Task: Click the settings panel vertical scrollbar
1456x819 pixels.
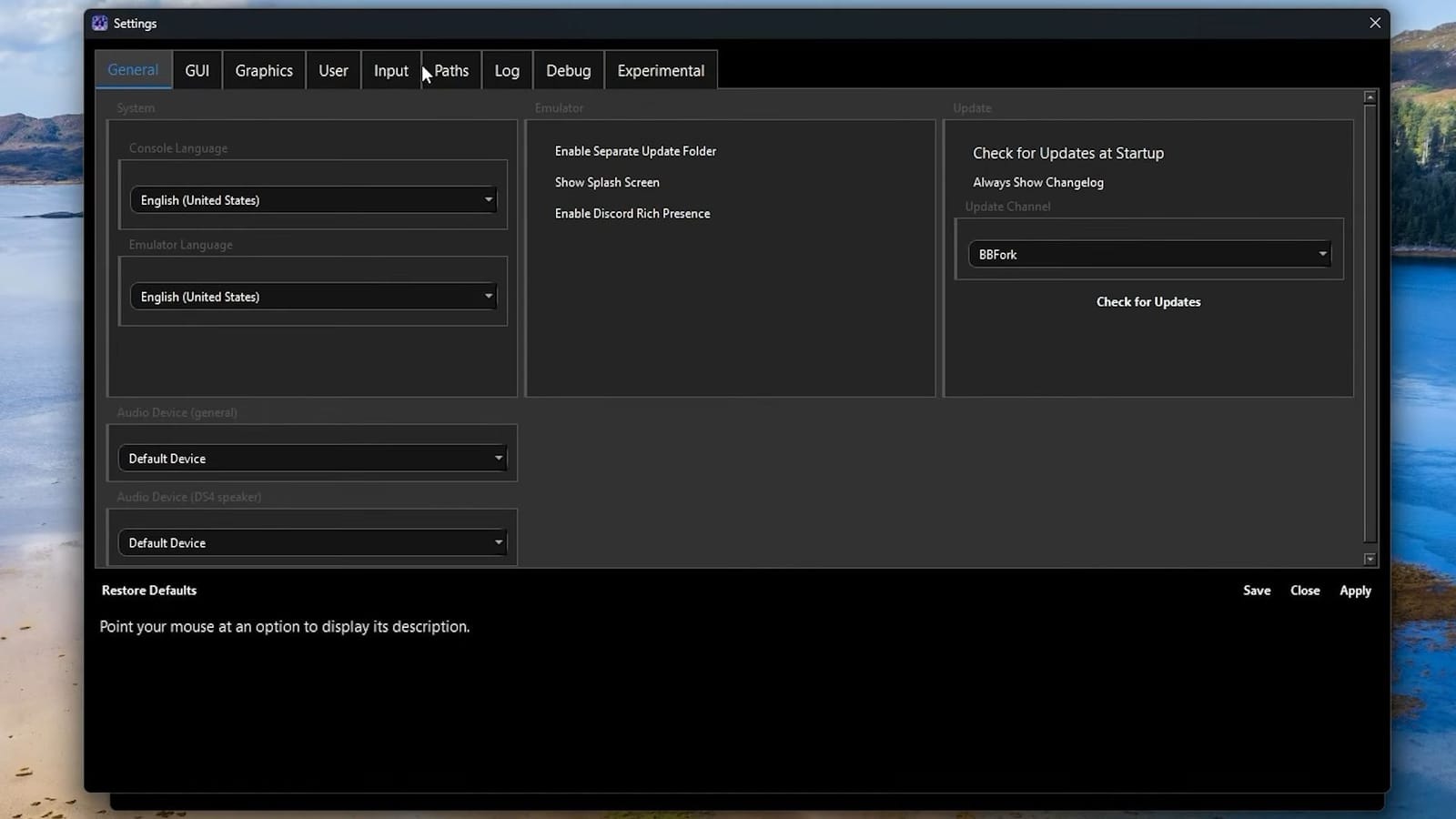Action: pyautogui.click(x=1370, y=328)
